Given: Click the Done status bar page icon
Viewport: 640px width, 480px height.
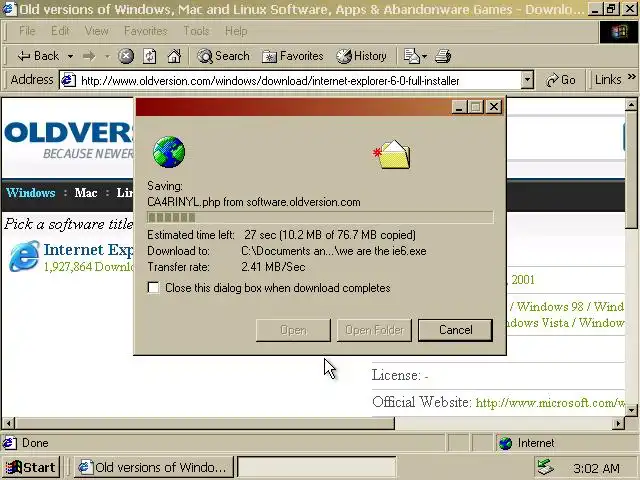Looking at the screenshot, I should pyautogui.click(x=10, y=443).
